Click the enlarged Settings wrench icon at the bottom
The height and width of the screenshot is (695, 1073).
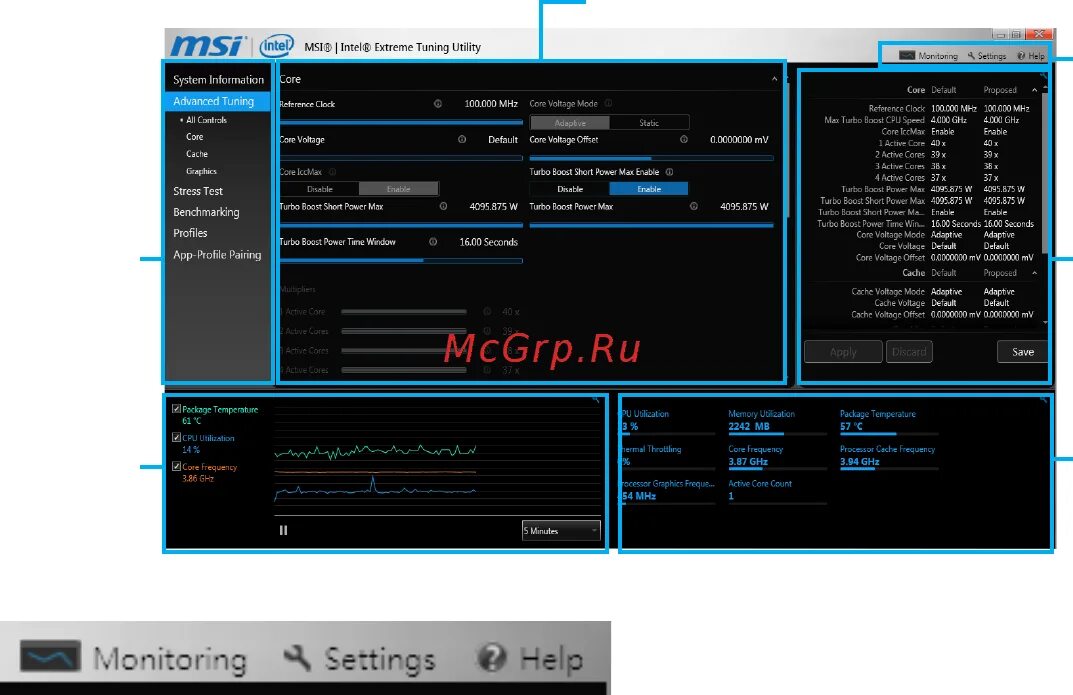[298, 658]
